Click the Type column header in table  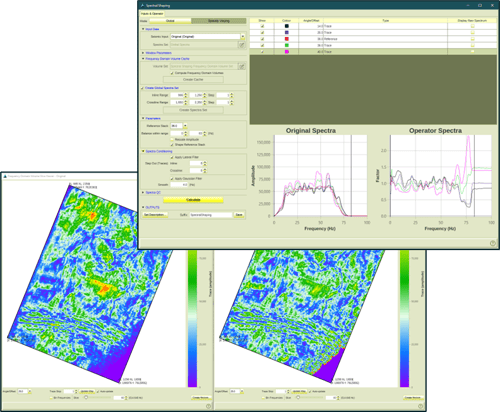point(385,21)
